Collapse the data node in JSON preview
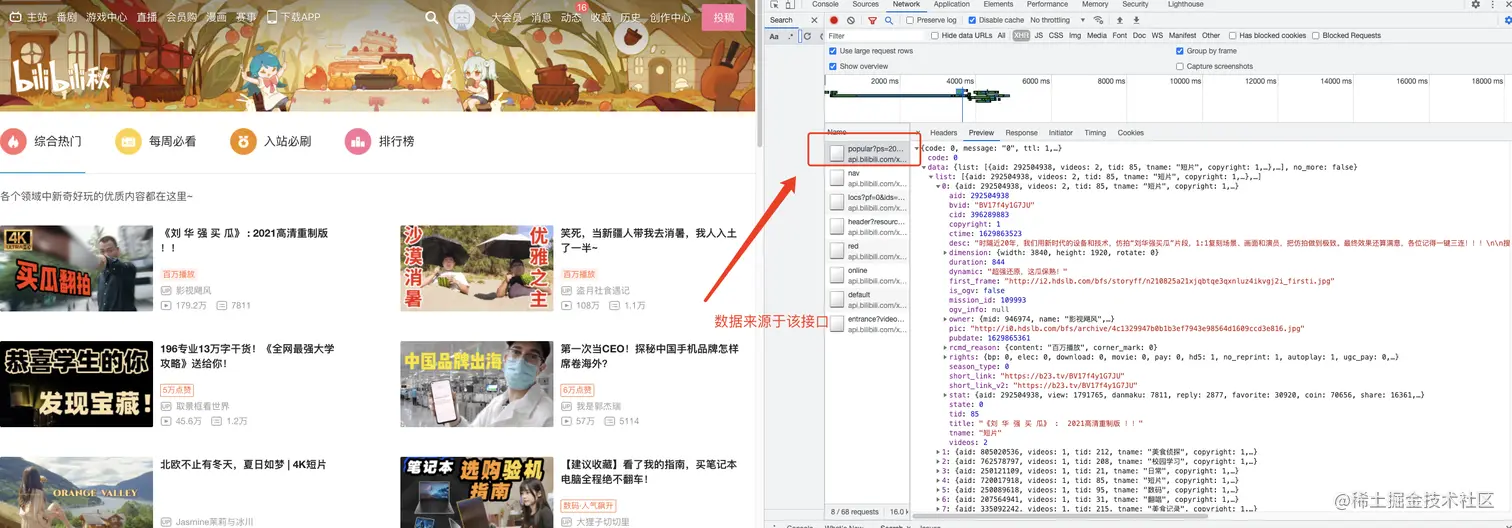This screenshot has width=1512, height=528. [924, 167]
